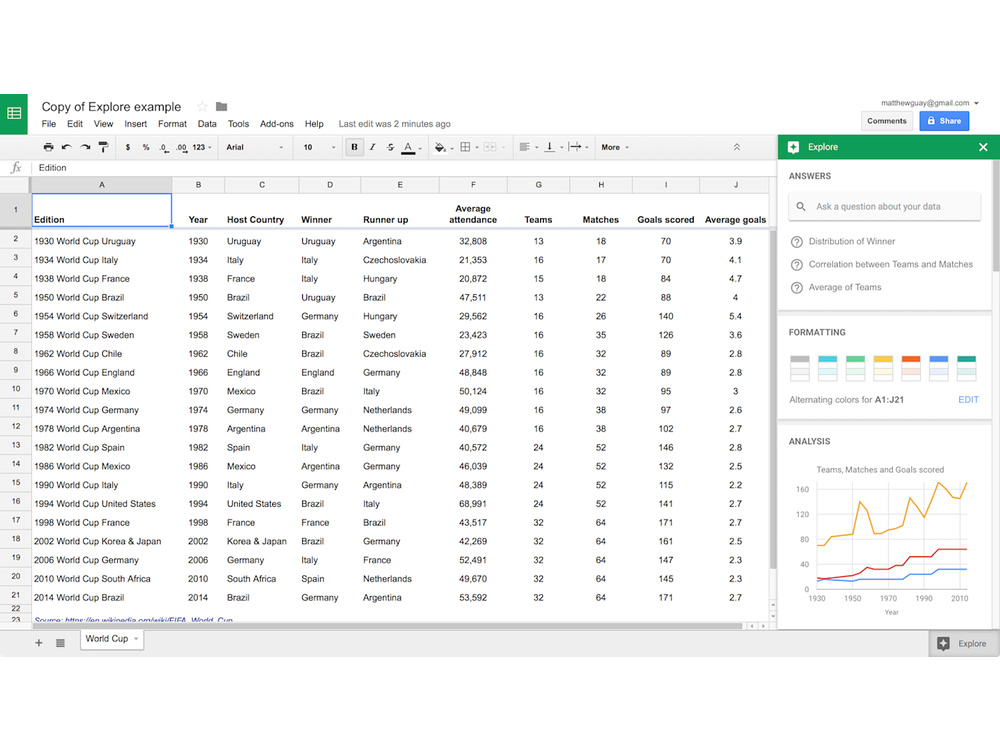The image size is (1000, 750).
Task: Select column F header
Action: coord(473,185)
